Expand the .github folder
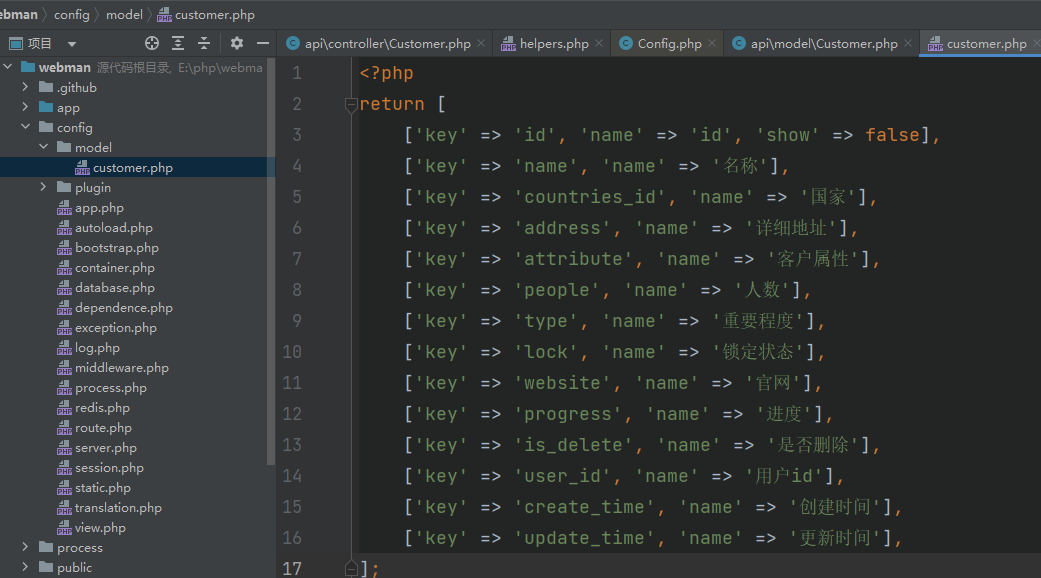 25,87
